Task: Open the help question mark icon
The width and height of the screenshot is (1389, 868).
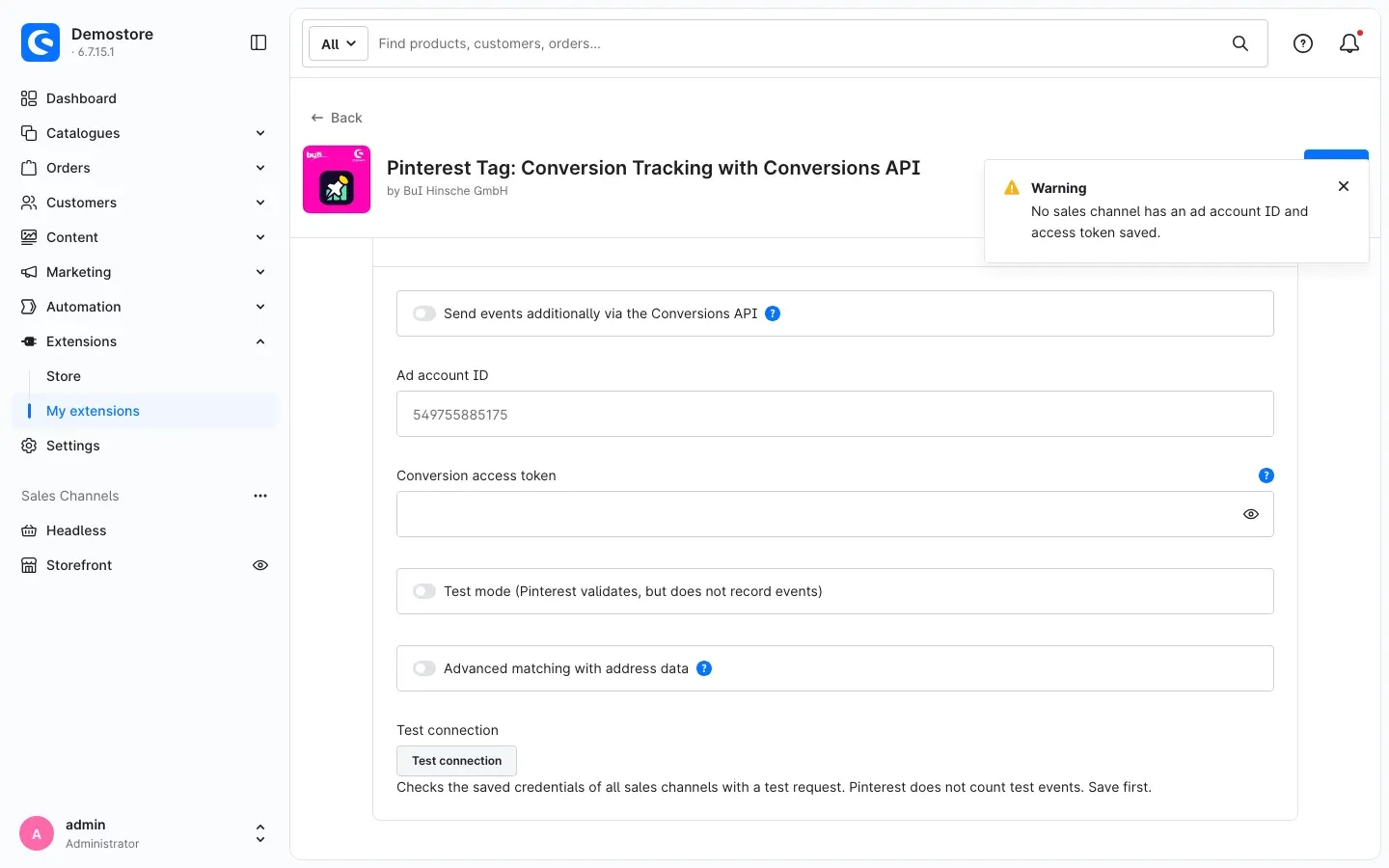Action: (x=1303, y=43)
